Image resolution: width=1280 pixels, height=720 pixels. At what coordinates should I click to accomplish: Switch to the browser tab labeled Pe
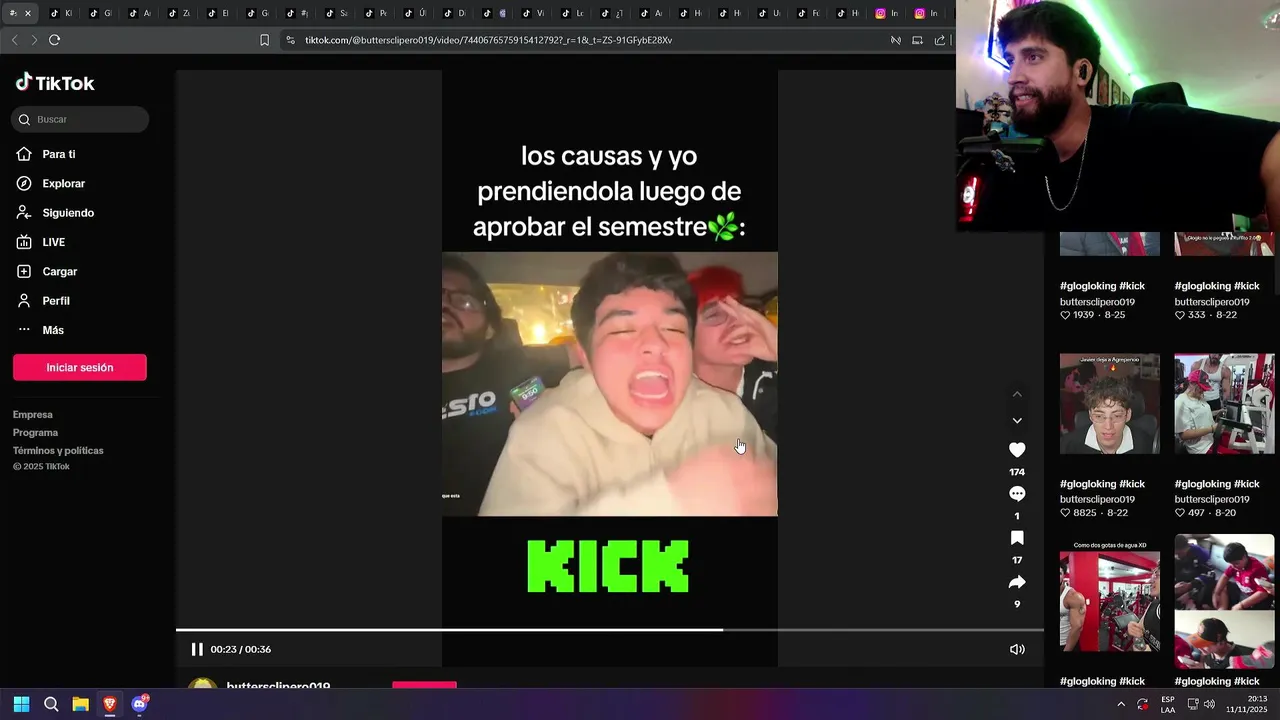(375, 13)
